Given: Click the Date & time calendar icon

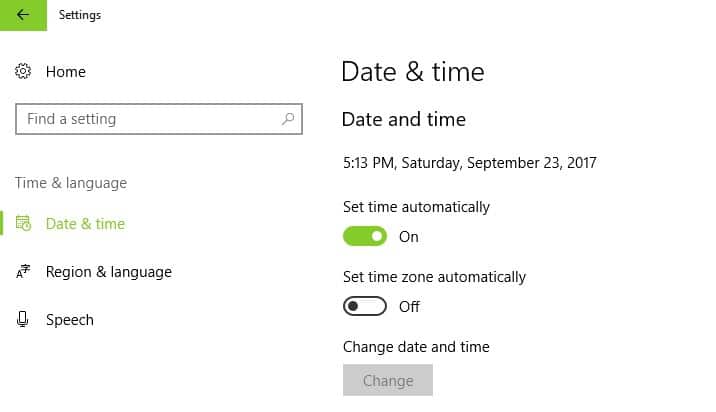Looking at the screenshot, I should click(x=23, y=224).
